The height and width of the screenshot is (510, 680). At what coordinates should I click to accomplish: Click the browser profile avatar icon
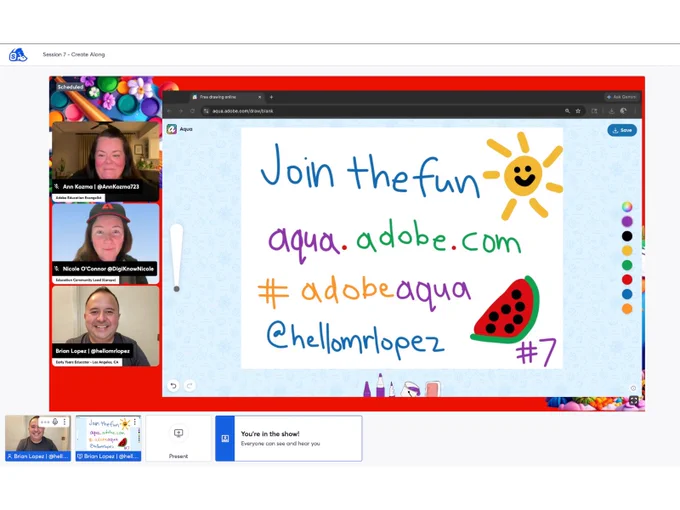tap(623, 111)
